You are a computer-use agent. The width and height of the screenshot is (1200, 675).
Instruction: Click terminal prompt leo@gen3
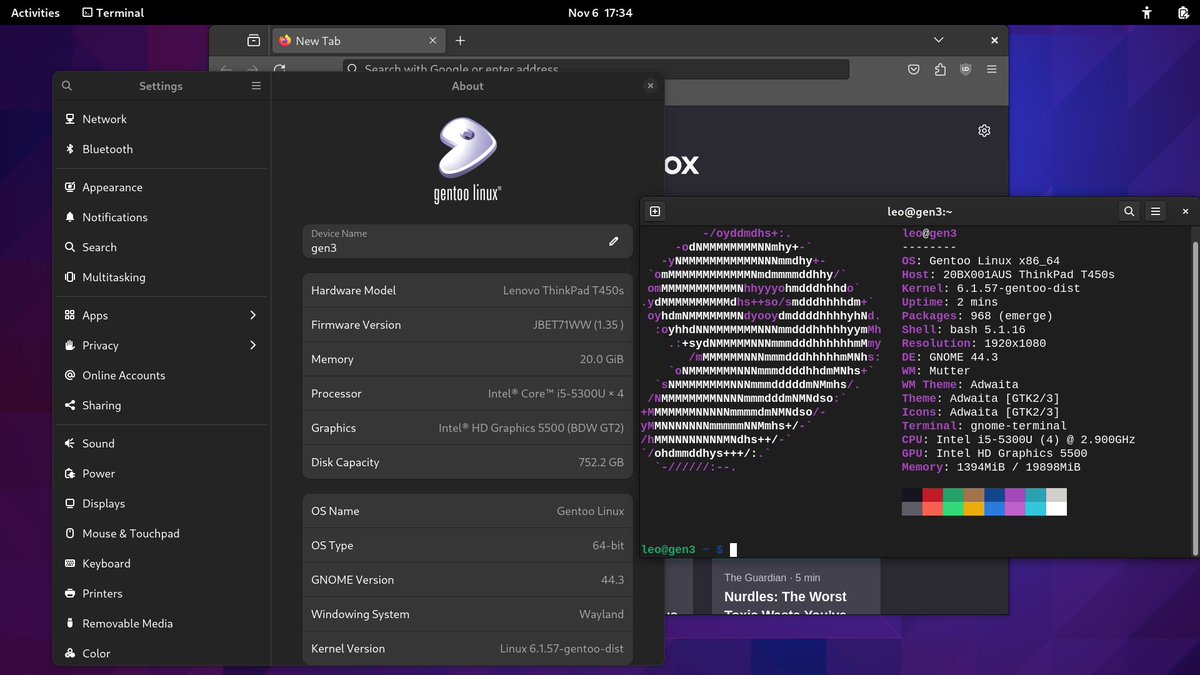(x=668, y=550)
